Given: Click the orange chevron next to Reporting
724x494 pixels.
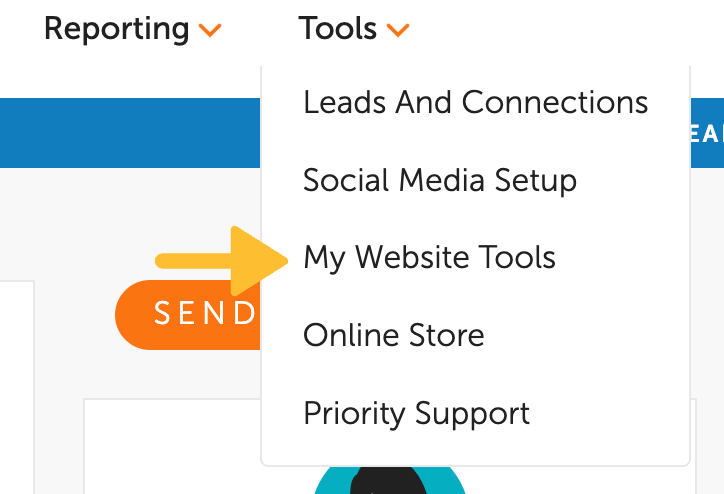Looking at the screenshot, I should (x=210, y=31).
